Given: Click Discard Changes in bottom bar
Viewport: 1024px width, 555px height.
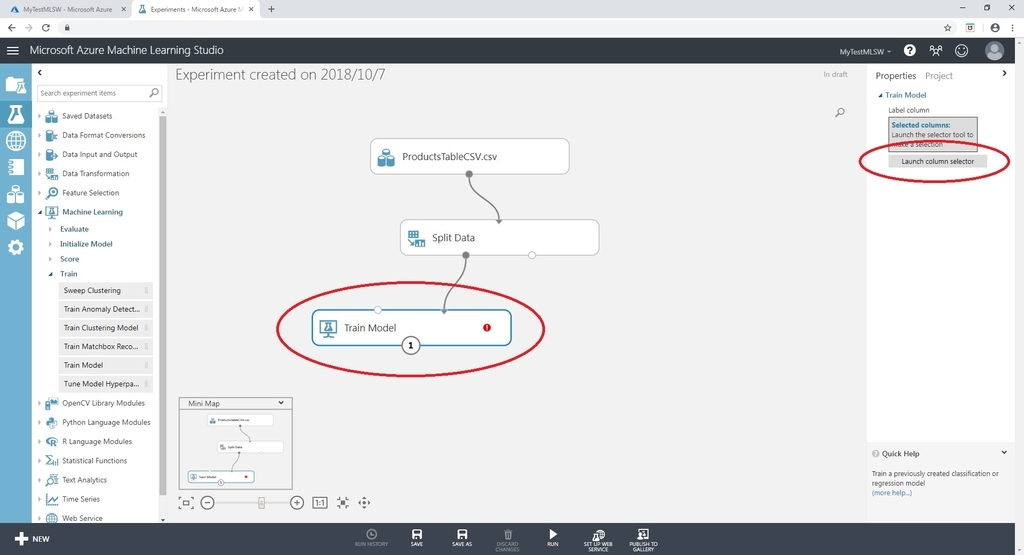Looking at the screenshot, I should [507, 539].
